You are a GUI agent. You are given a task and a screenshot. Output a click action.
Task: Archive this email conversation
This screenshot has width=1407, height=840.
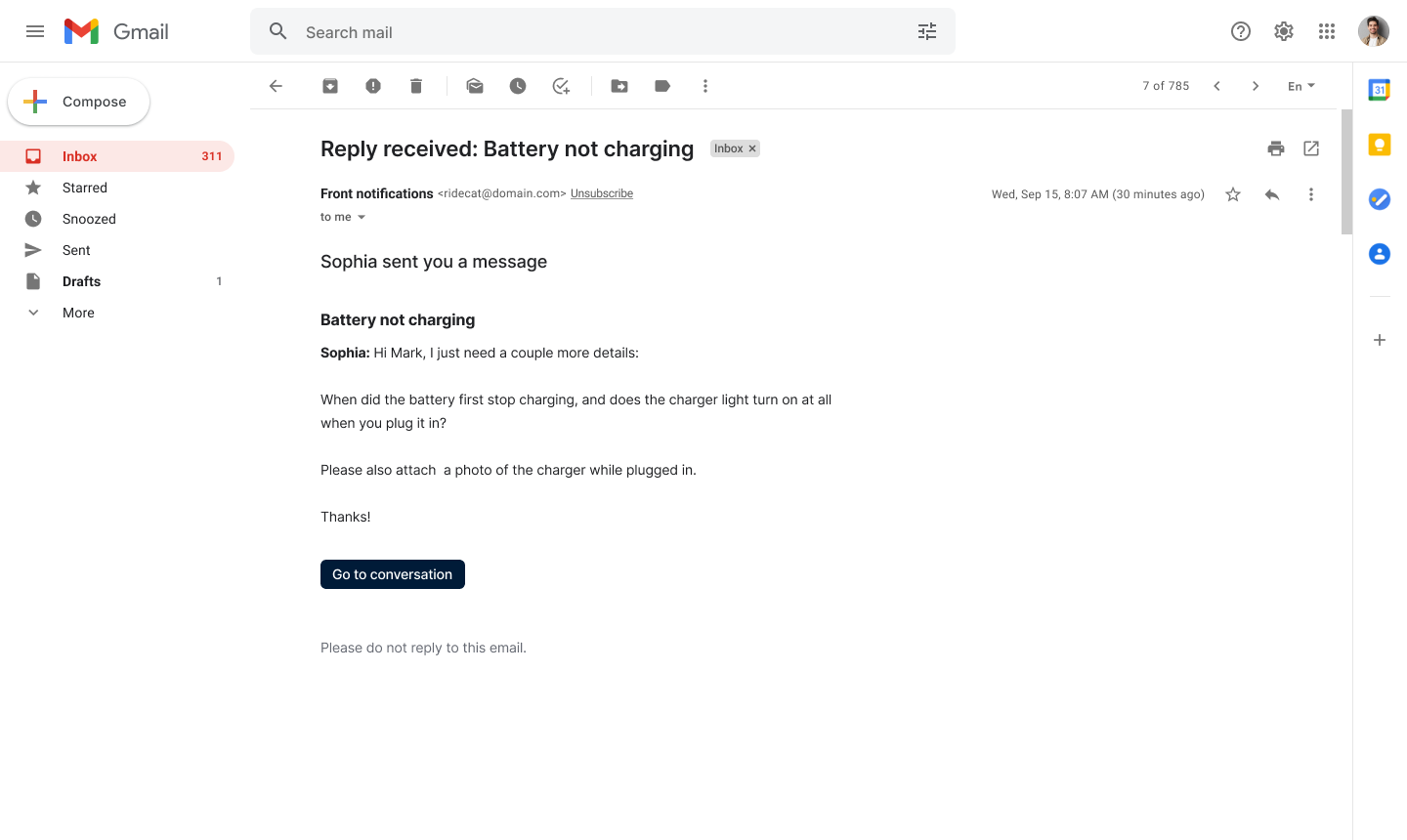330,86
